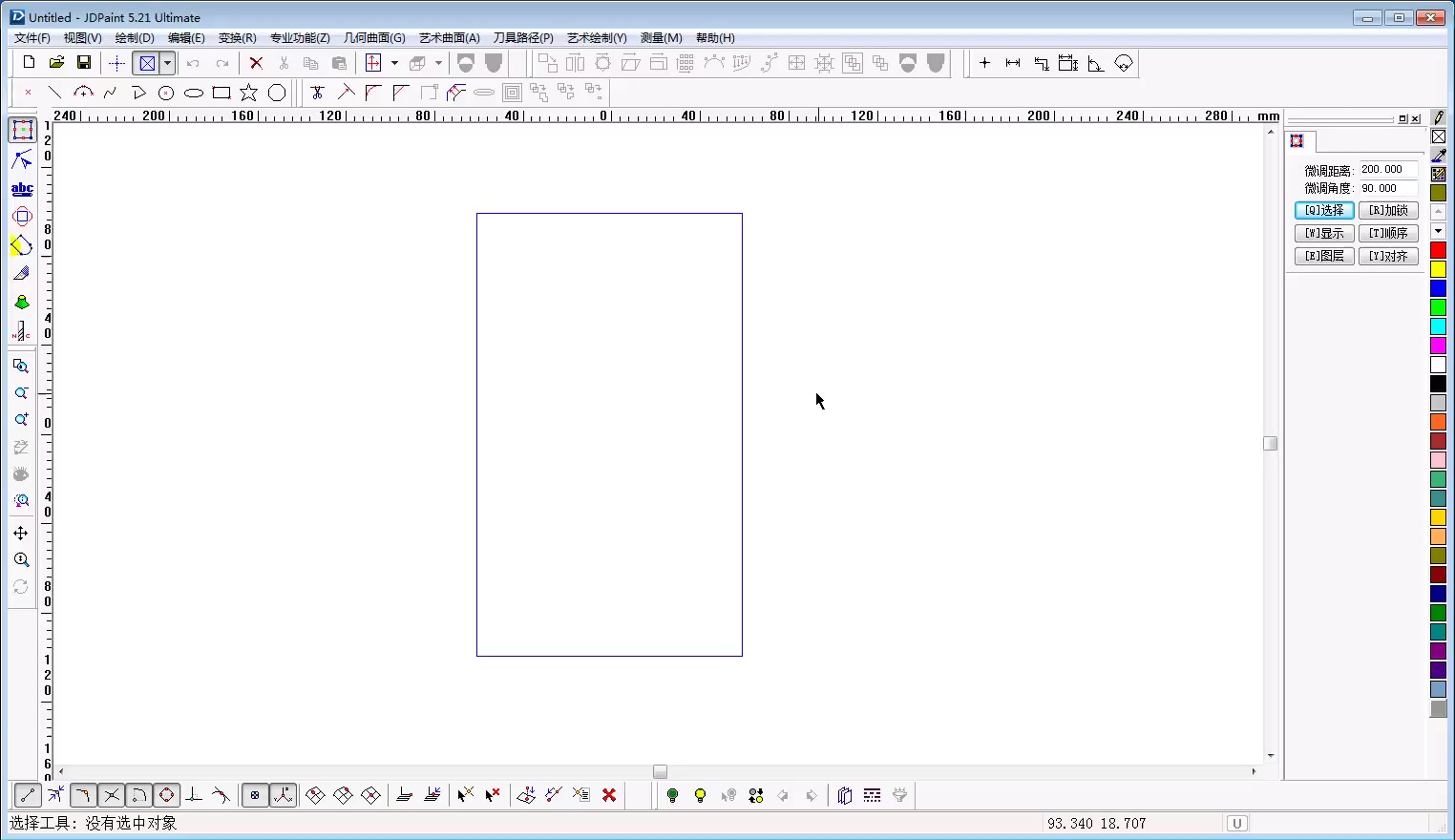Image resolution: width=1455 pixels, height=840 pixels.
Task: Click the red X delete icon in top toolbar
Action: tap(256, 63)
